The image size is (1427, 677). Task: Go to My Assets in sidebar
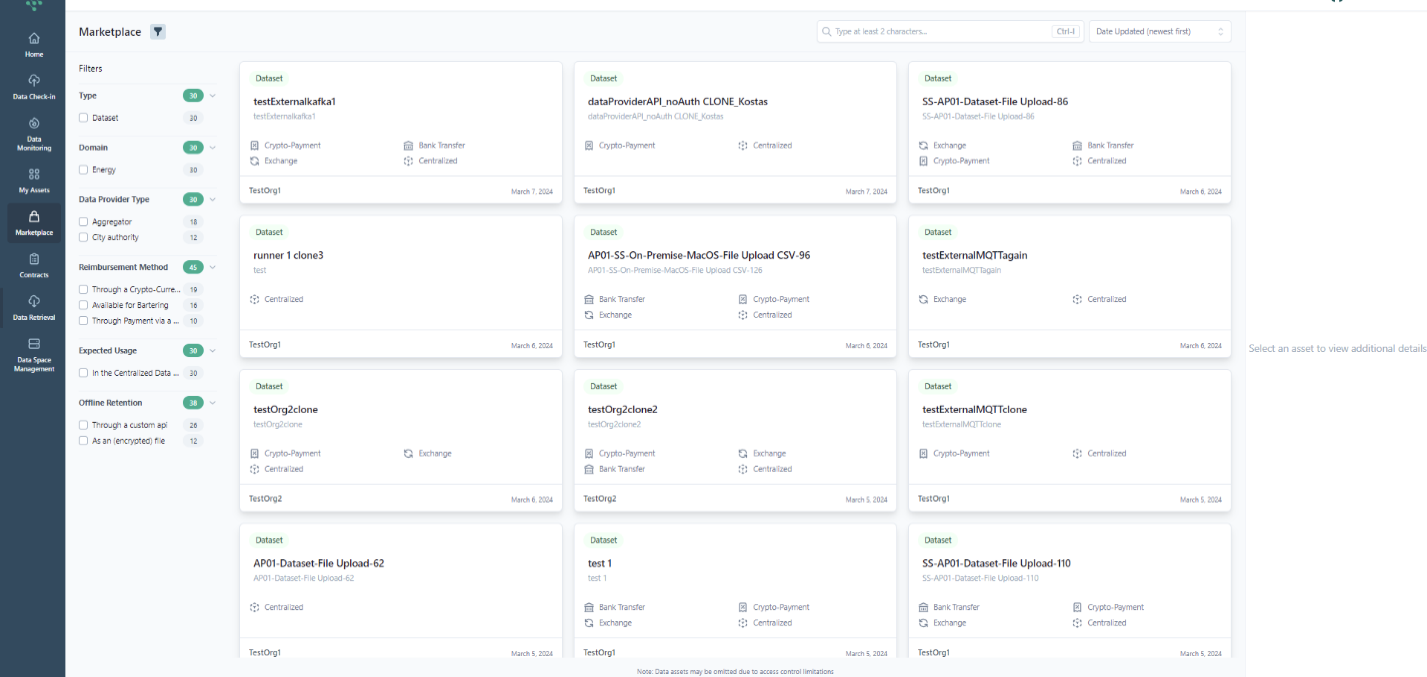pos(34,174)
